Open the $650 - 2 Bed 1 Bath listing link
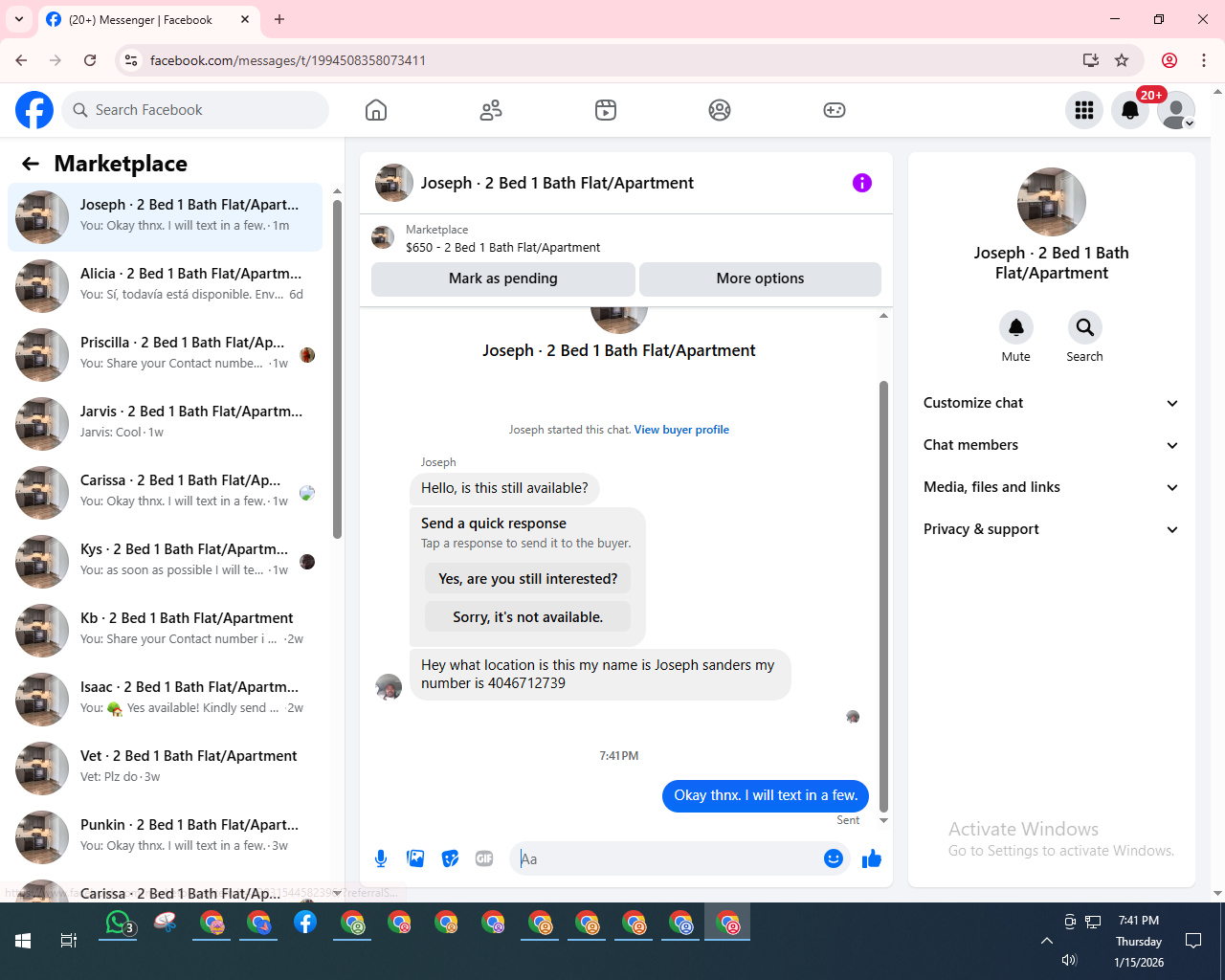This screenshot has height=980, width=1225. coord(502,247)
